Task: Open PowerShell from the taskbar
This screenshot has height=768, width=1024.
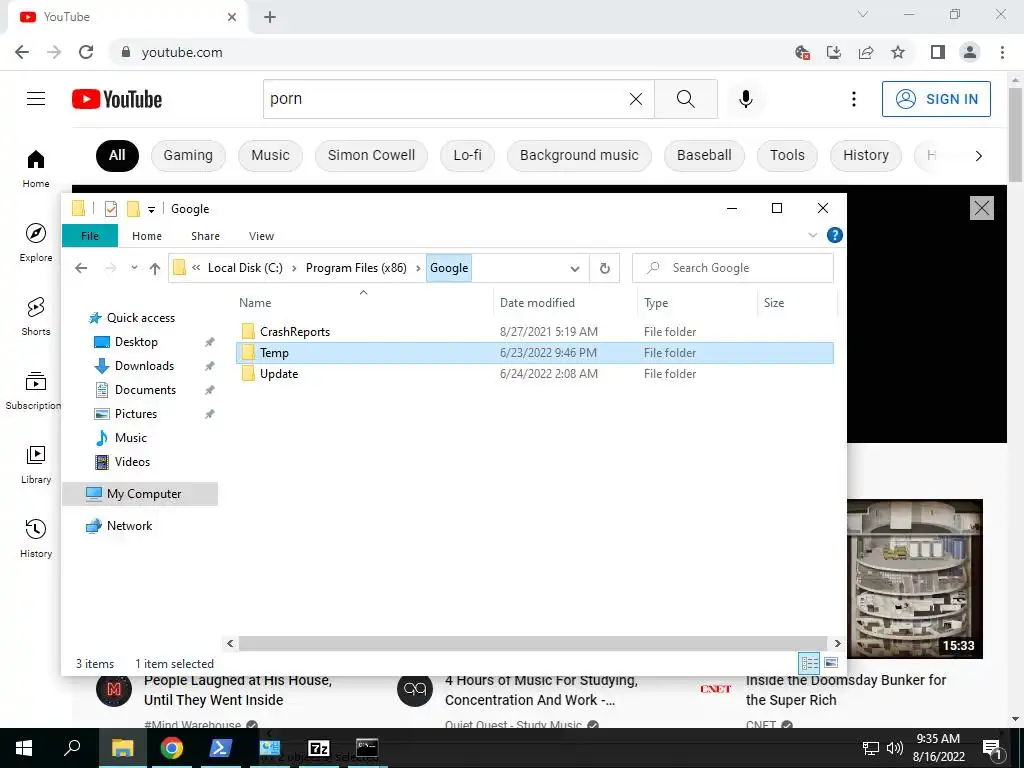Action: click(221, 748)
